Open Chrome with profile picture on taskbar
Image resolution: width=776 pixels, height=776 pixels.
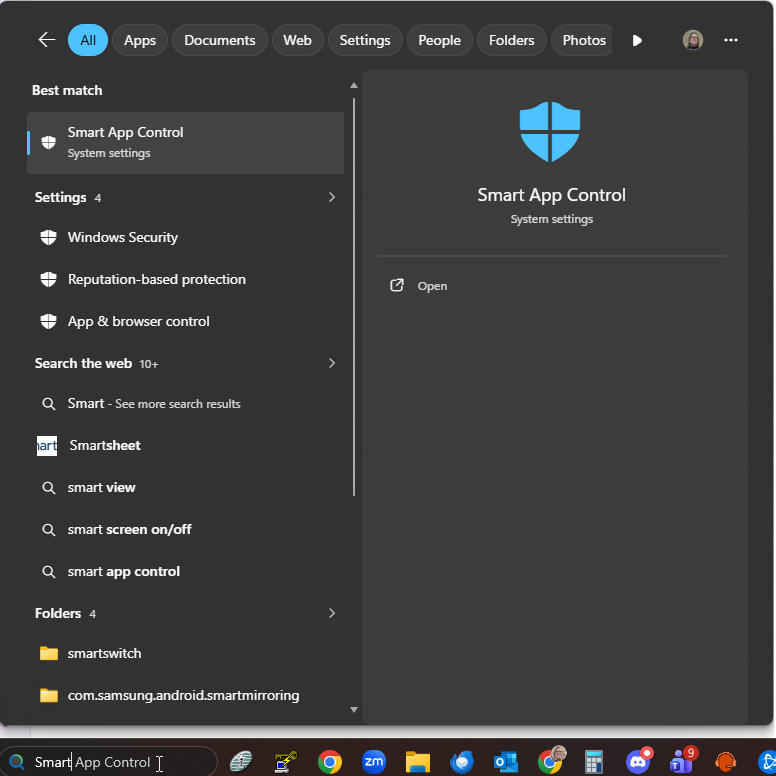pos(551,761)
